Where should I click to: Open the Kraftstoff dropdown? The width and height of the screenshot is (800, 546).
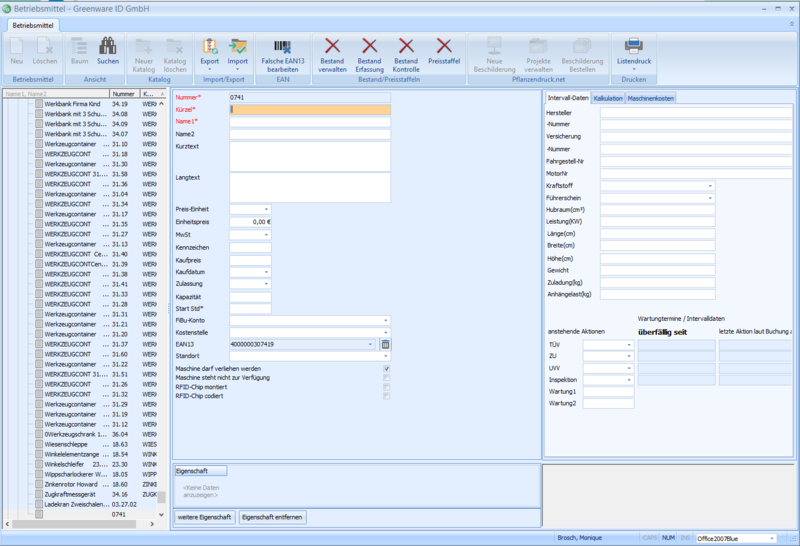coord(710,186)
